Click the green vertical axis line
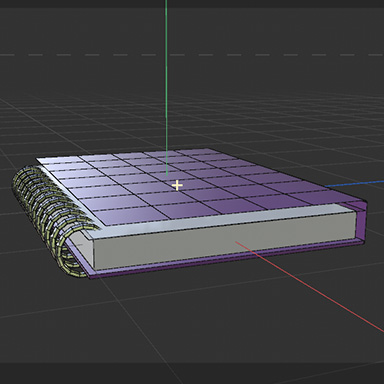The width and height of the screenshot is (384, 384). (x=166, y=87)
